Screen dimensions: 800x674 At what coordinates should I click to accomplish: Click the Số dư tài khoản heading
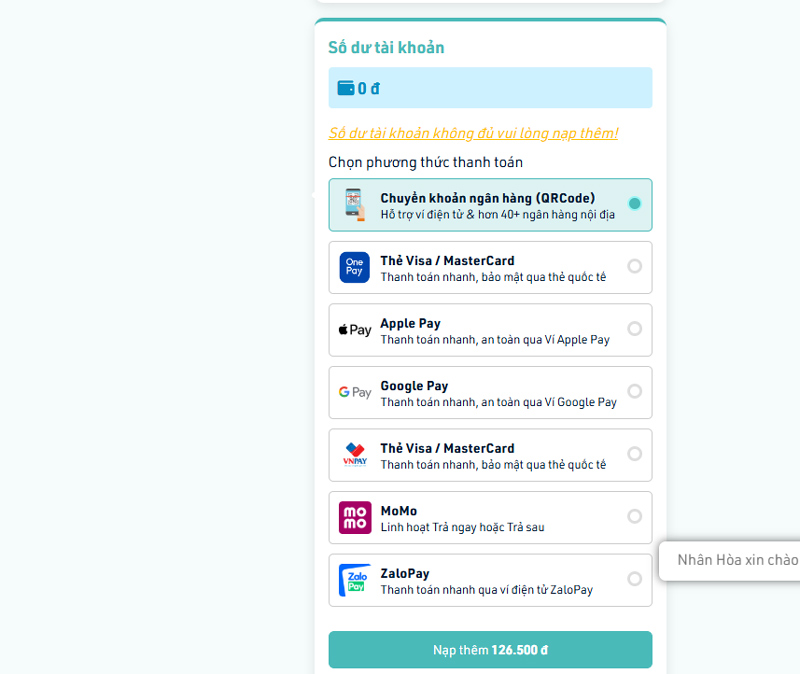(x=386, y=47)
